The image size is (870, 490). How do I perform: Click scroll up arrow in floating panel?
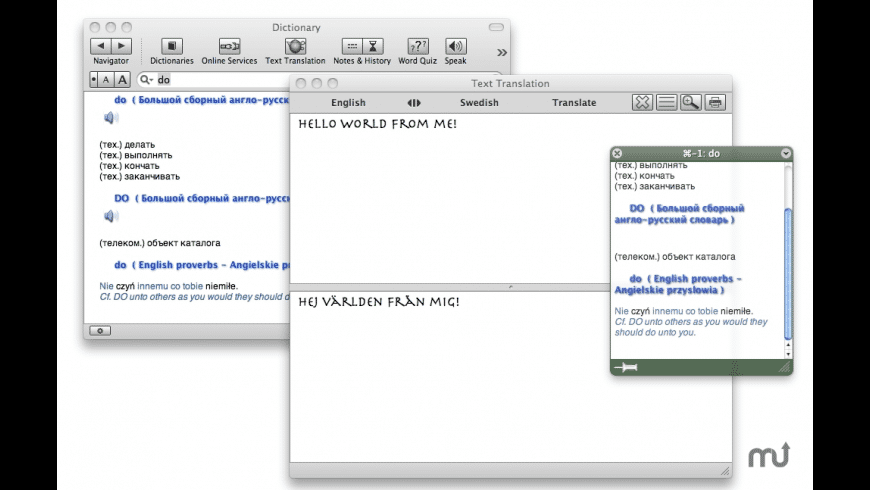788,345
